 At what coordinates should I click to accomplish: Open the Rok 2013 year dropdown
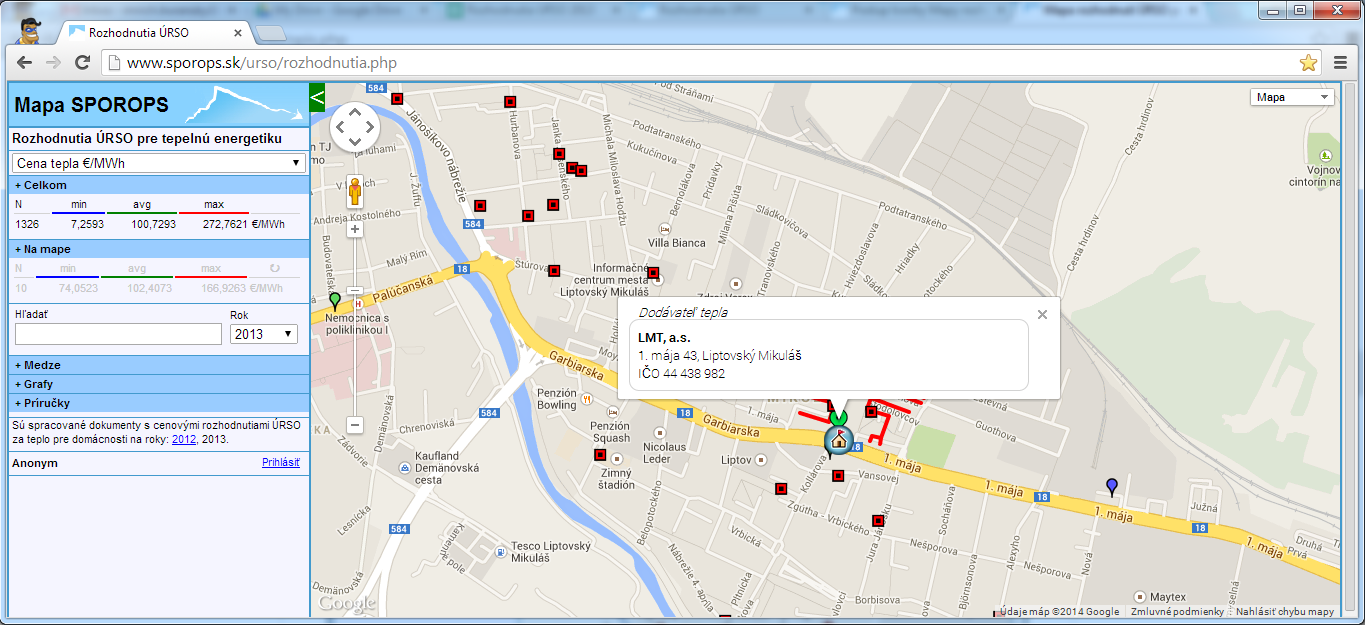264,334
